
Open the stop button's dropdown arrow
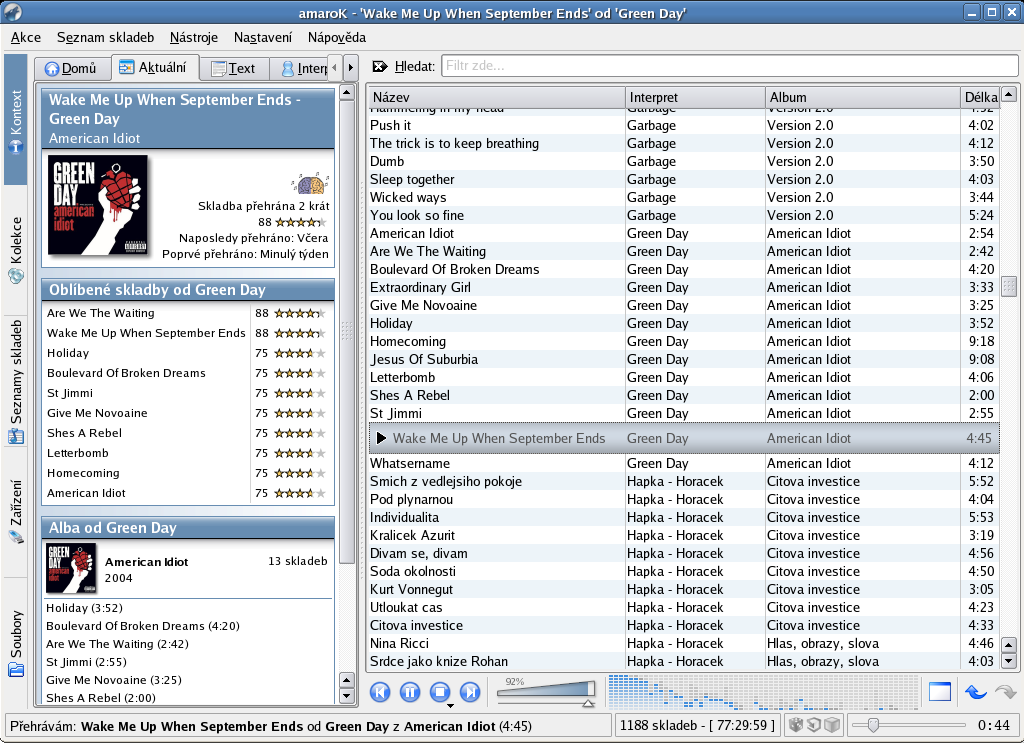pyautogui.click(x=450, y=706)
